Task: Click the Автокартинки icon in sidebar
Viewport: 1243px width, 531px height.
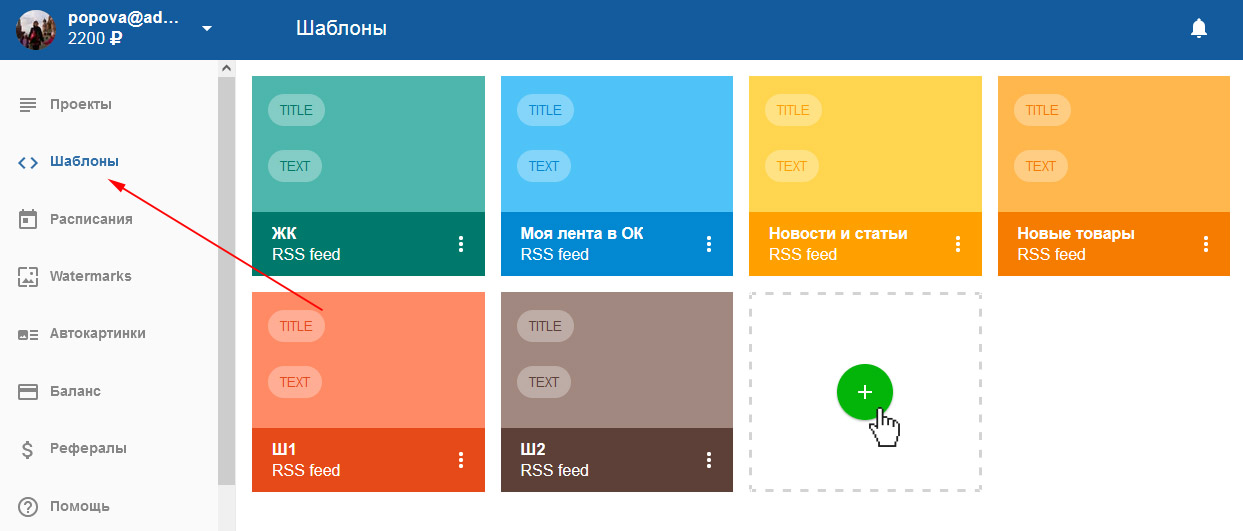Action: pos(28,334)
